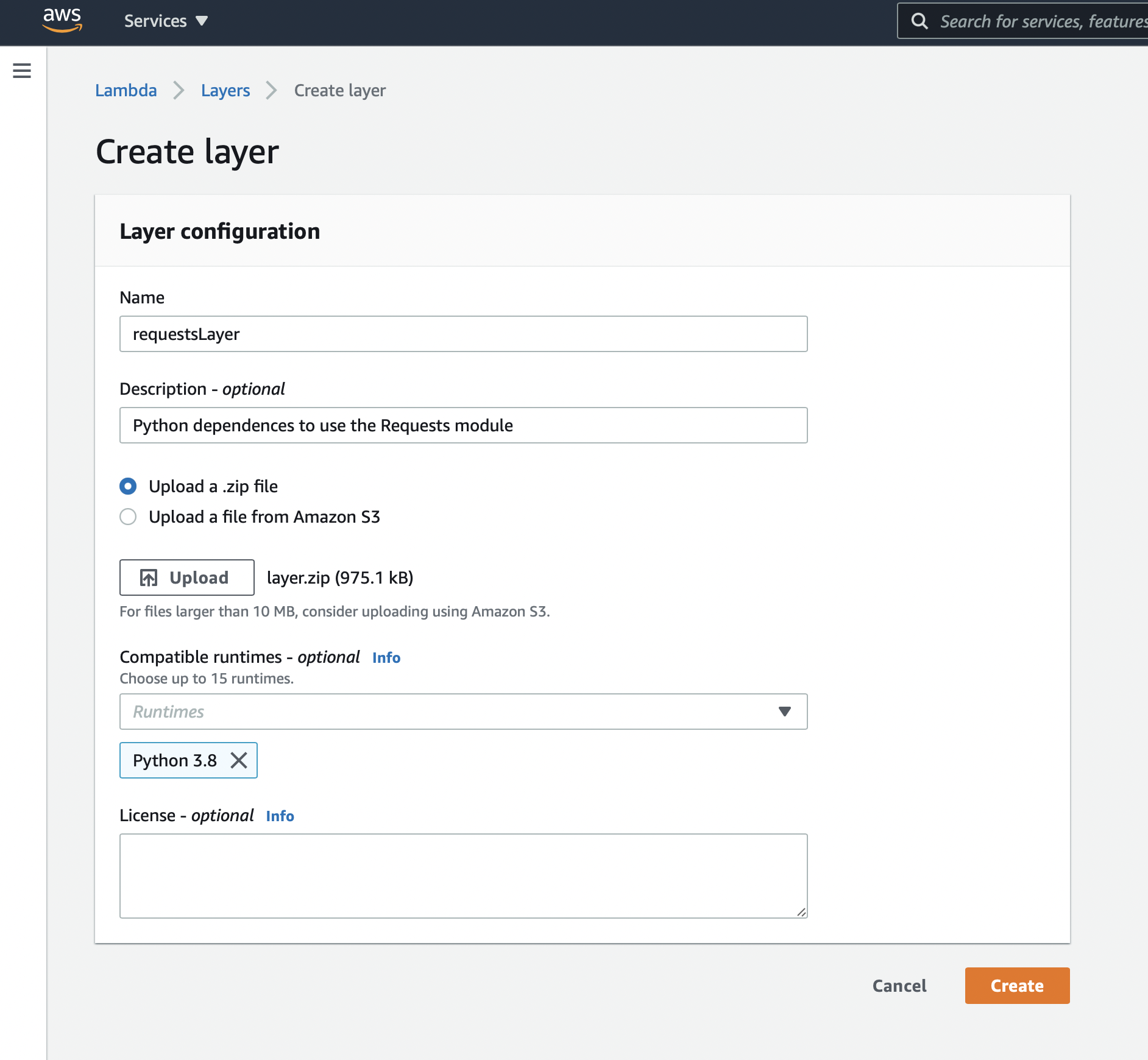
Task: Click the services search box
Action: tap(1024, 21)
